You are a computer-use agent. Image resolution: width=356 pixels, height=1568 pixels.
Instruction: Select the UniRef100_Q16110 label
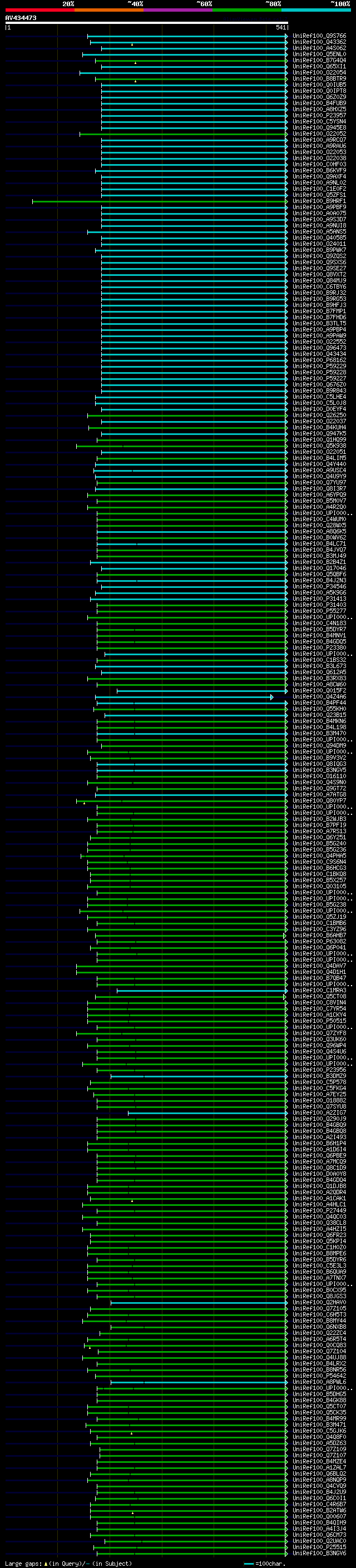(x=319, y=776)
